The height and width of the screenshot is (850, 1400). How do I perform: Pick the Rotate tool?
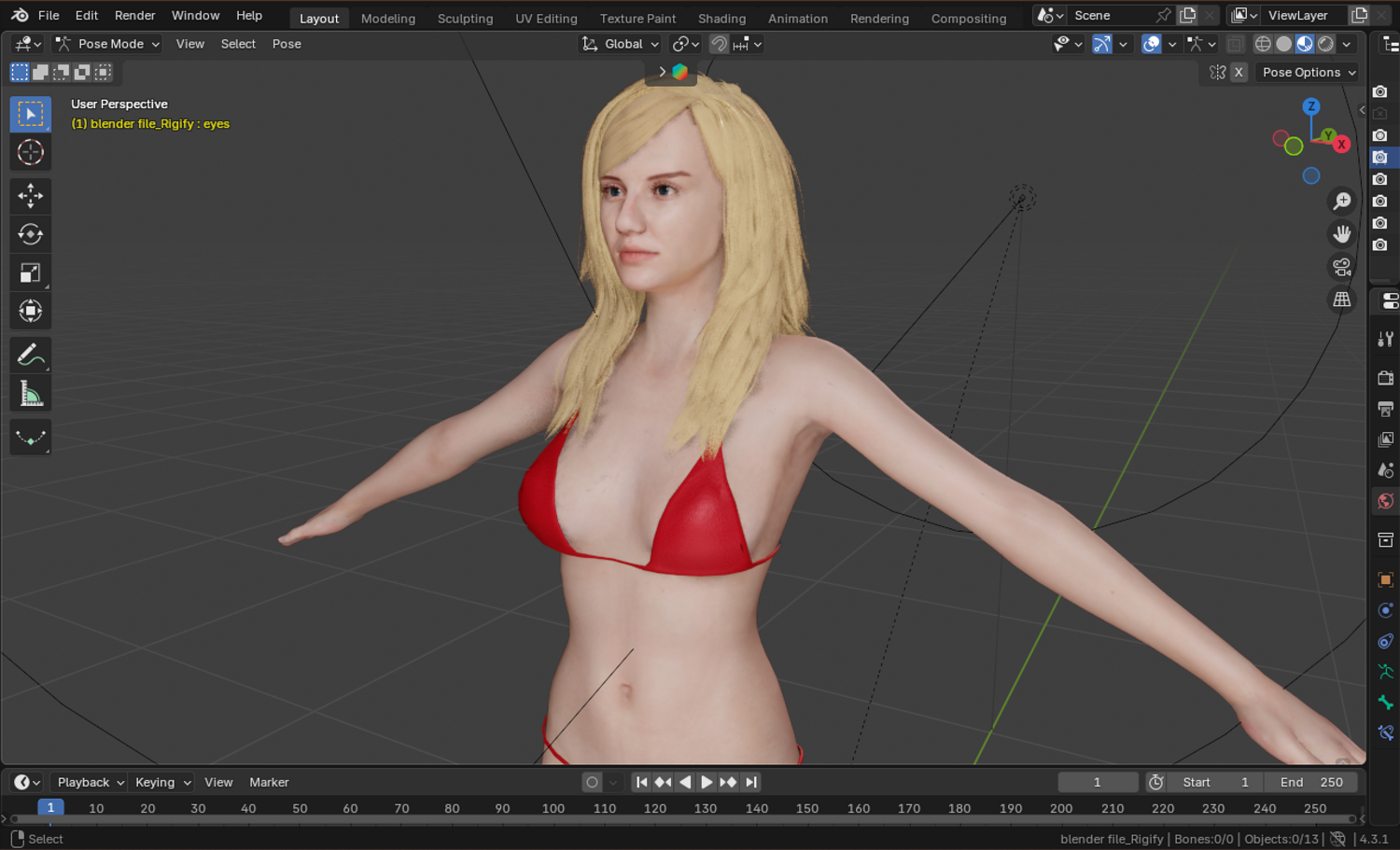point(31,234)
